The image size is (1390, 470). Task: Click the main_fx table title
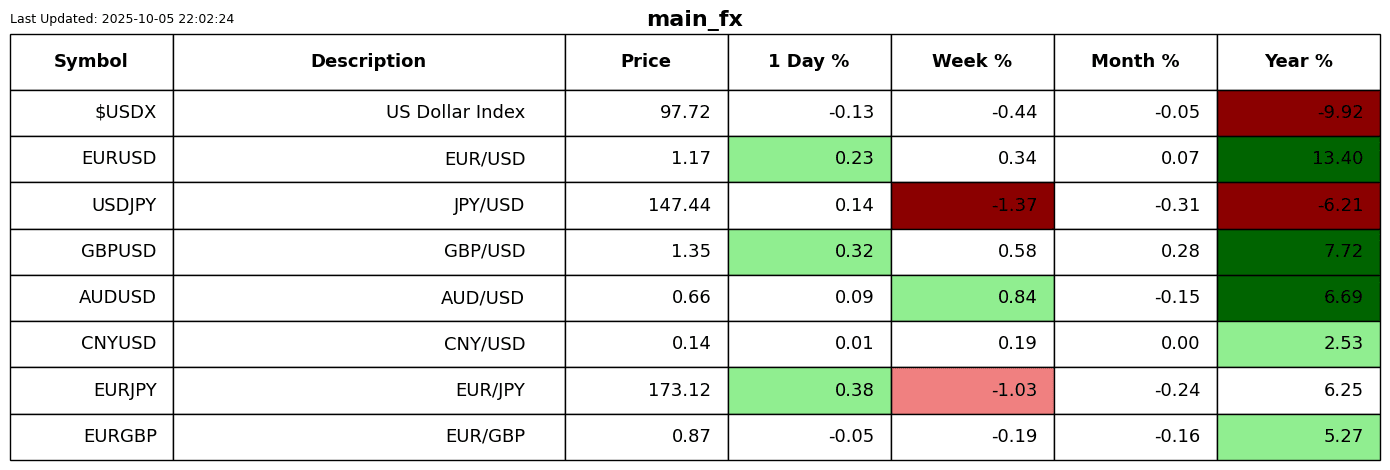point(694,20)
